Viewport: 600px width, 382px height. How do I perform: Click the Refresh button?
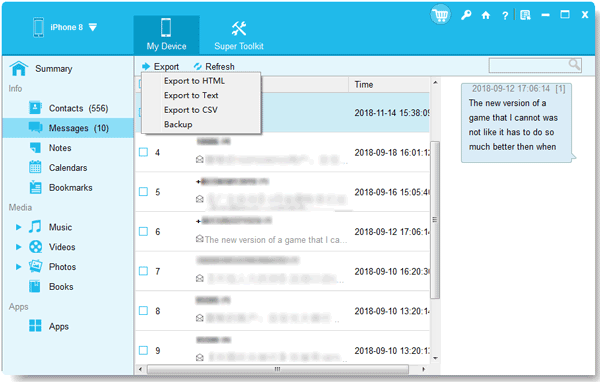pos(214,67)
